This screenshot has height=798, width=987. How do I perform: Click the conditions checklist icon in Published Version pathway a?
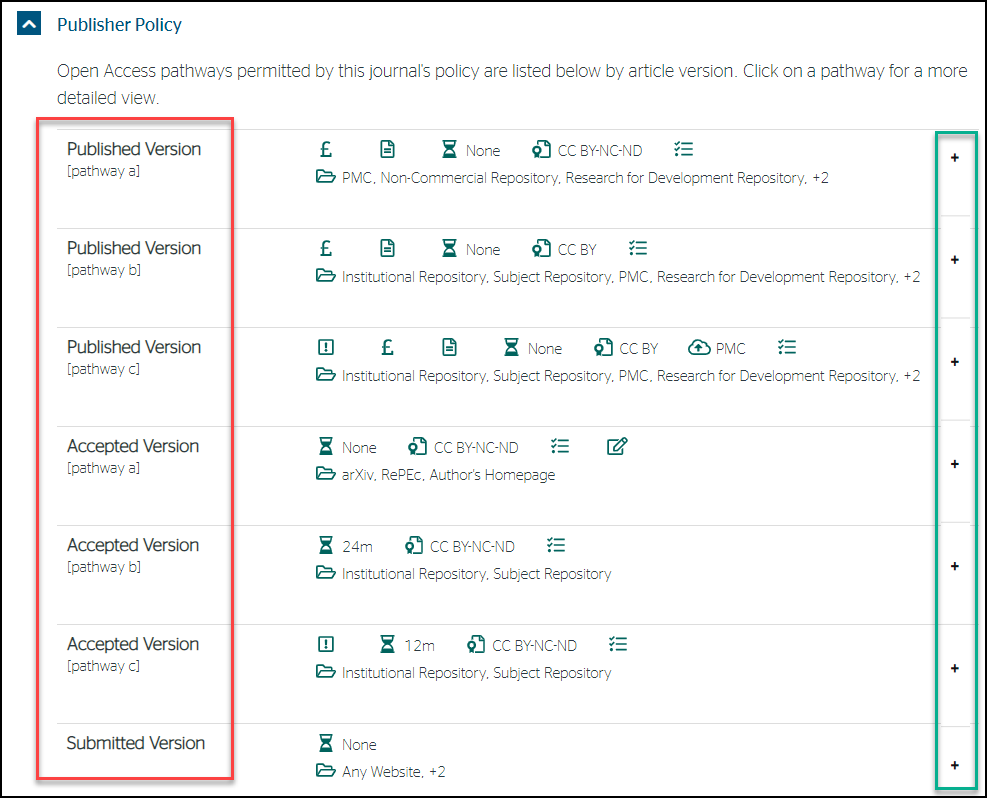coord(684,148)
